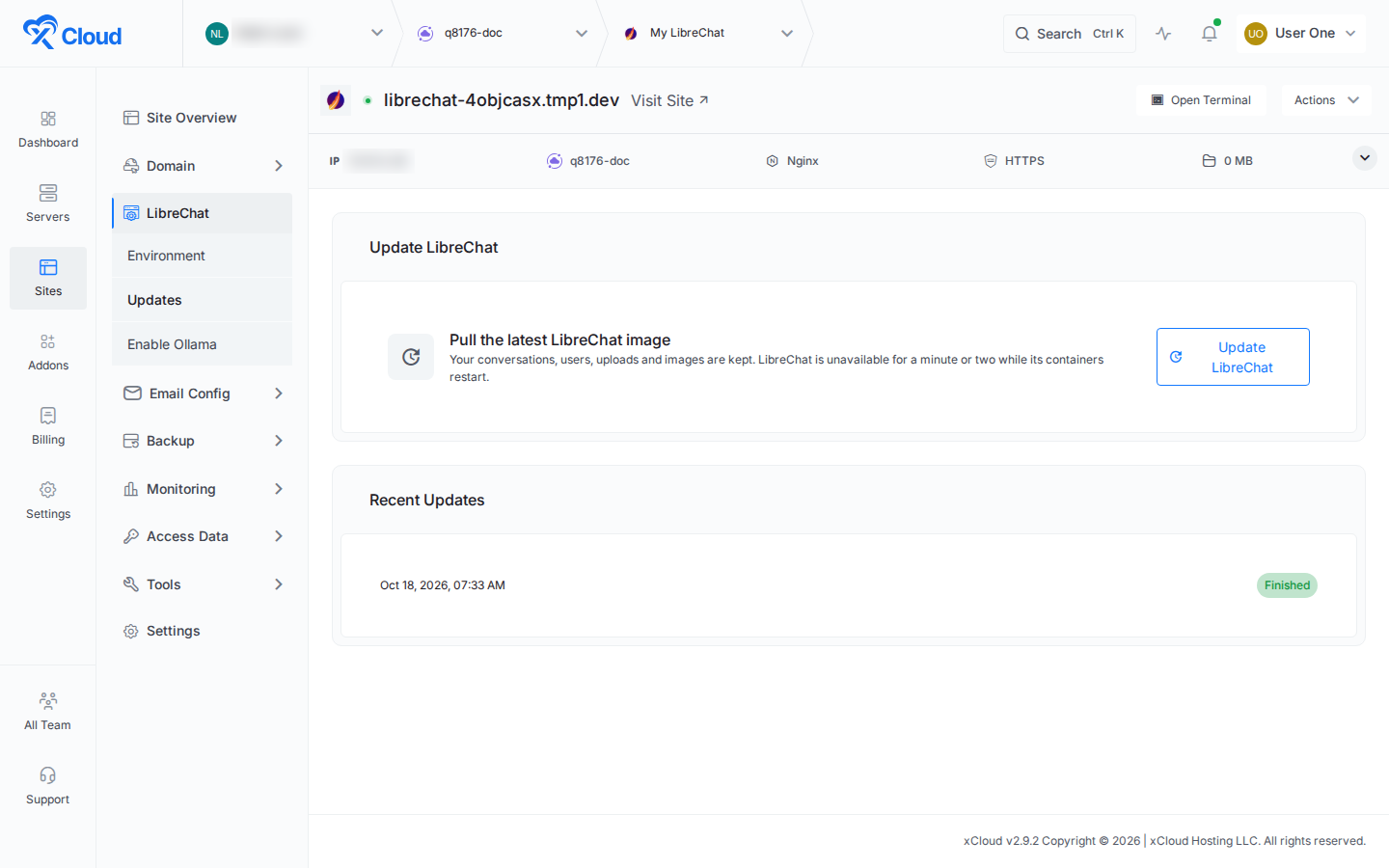This screenshot has width=1389, height=868.
Task: Open the Dashboard section
Action: pyautogui.click(x=48, y=129)
